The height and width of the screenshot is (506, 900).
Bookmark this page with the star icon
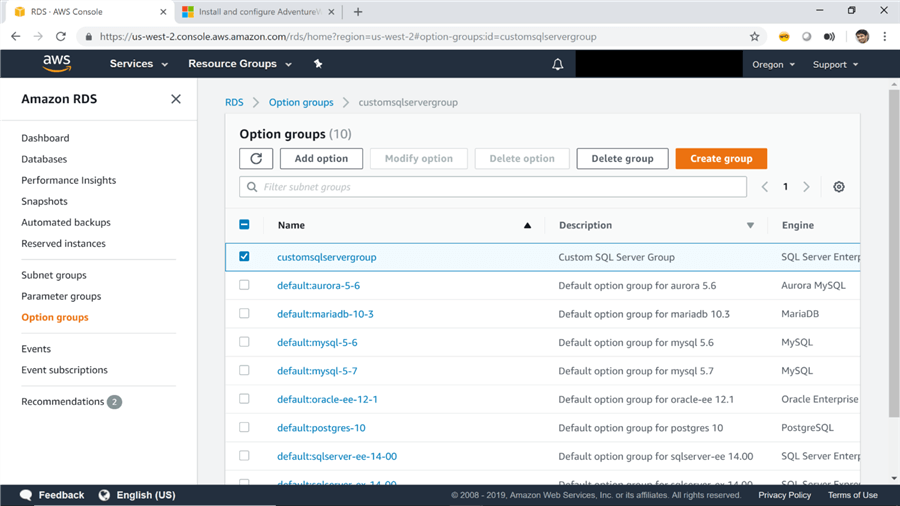[x=754, y=37]
